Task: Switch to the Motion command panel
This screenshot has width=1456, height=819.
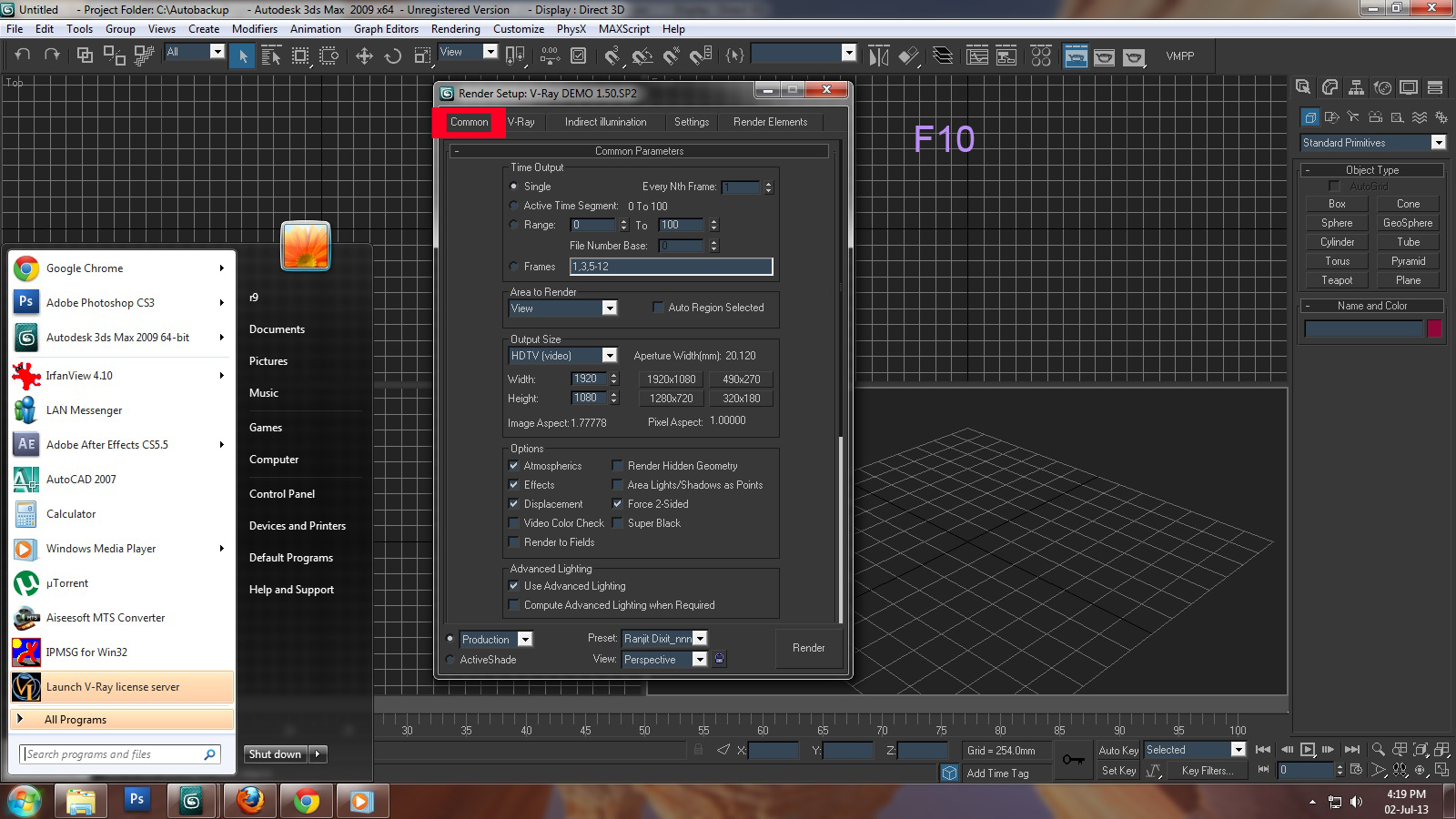Action: point(1382,87)
